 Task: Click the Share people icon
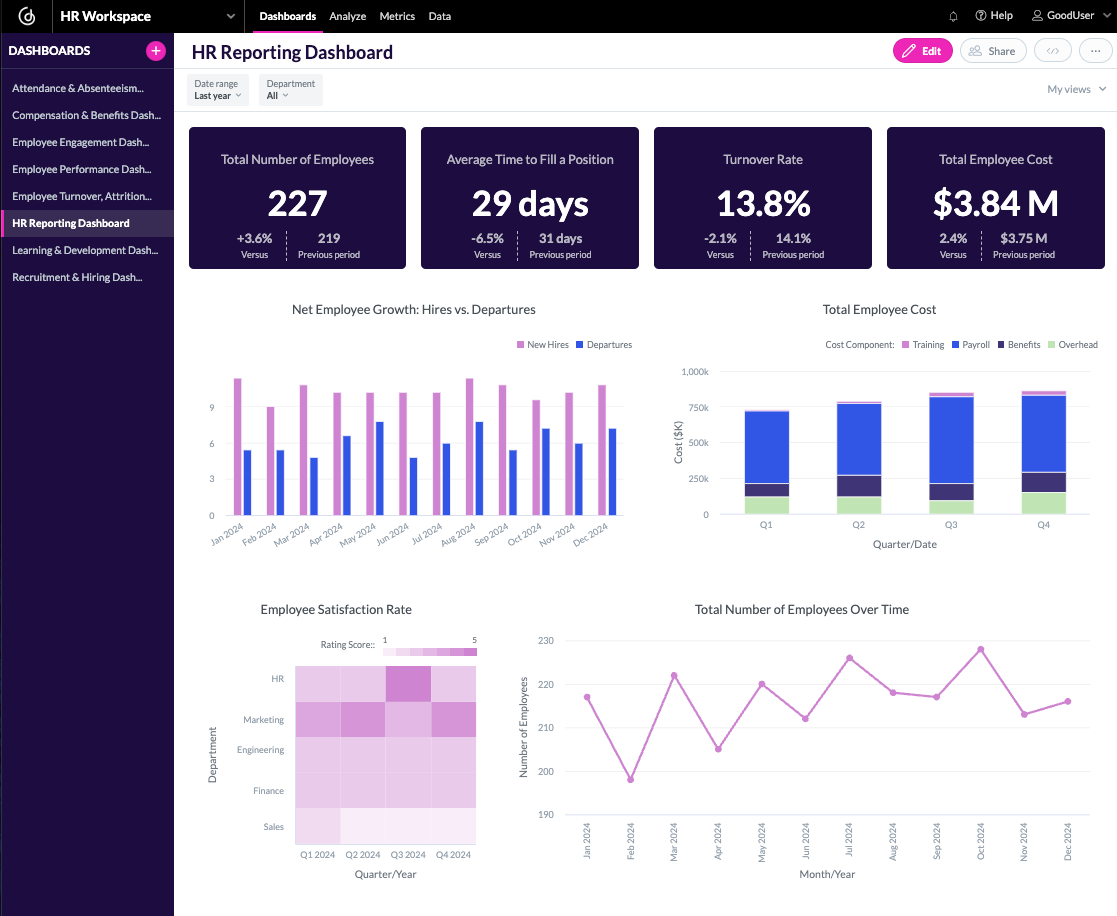(976, 50)
